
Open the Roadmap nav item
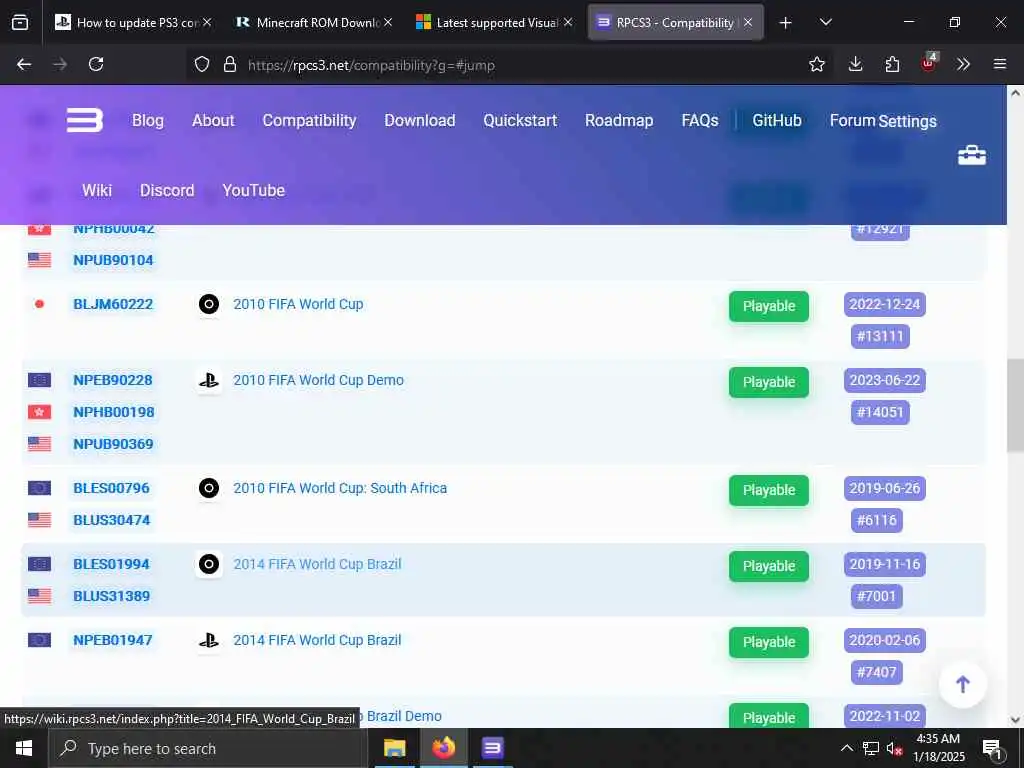click(x=619, y=120)
